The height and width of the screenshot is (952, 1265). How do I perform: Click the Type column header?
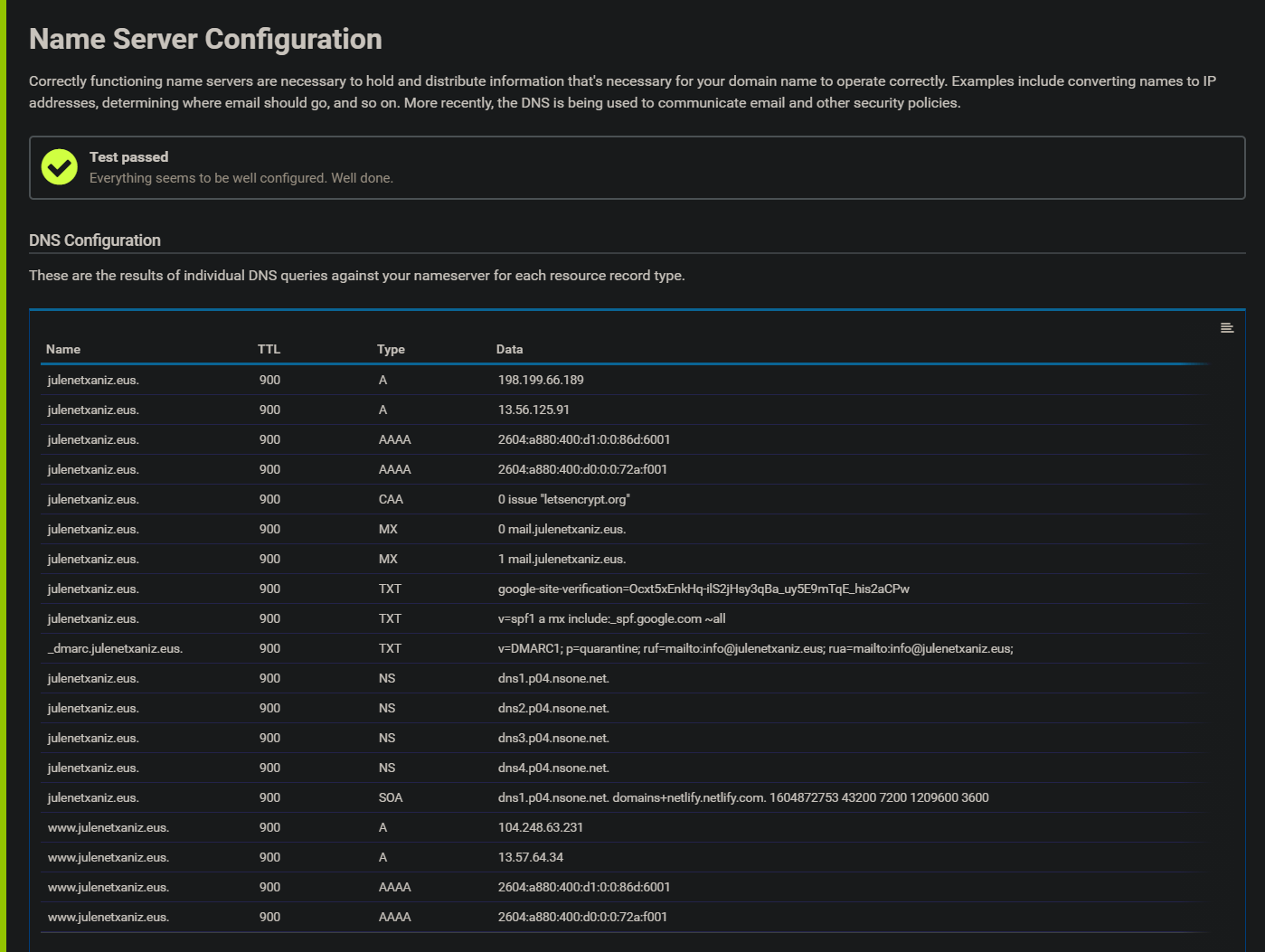[x=391, y=349]
